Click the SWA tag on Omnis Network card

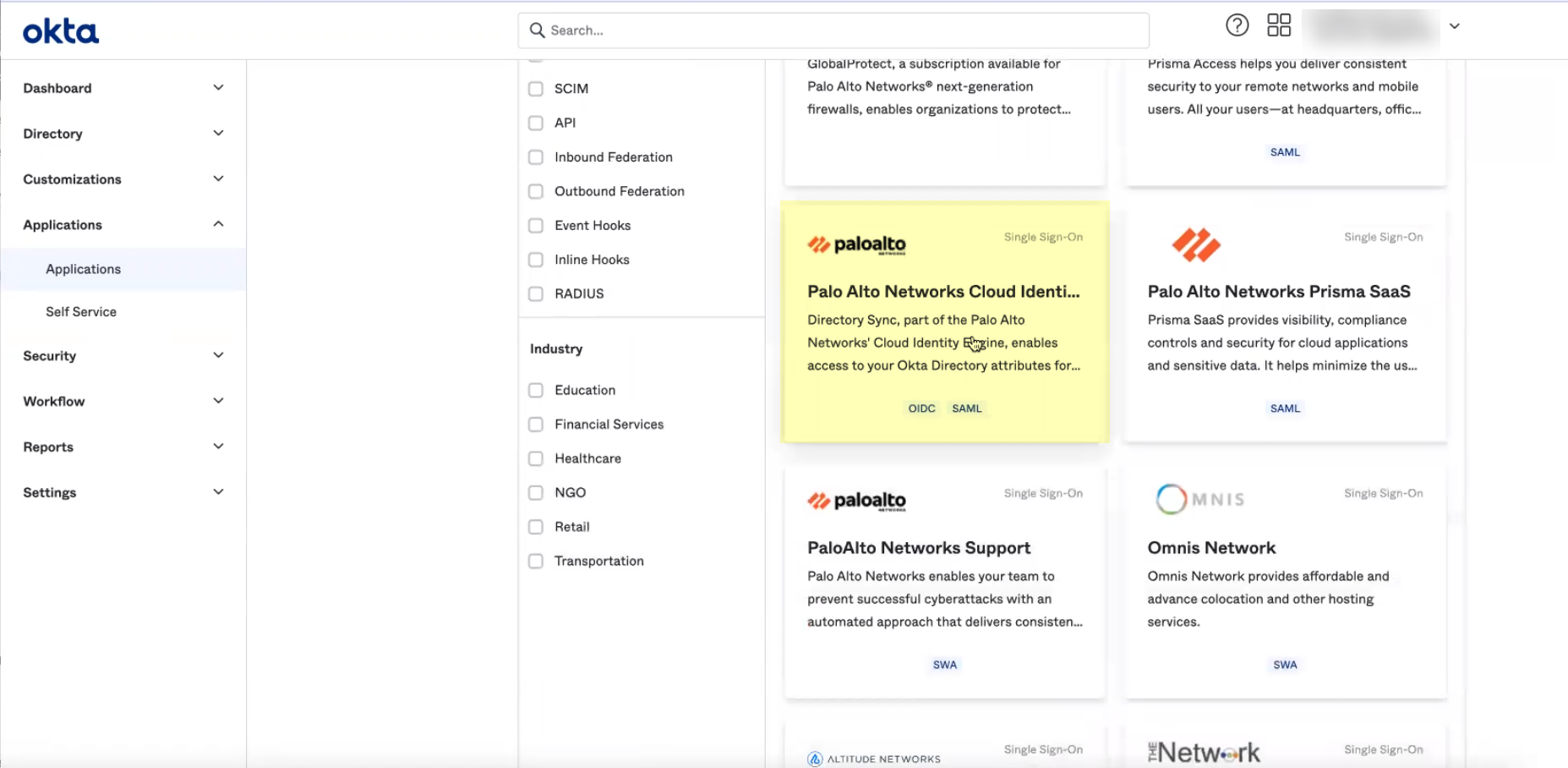tap(1285, 665)
